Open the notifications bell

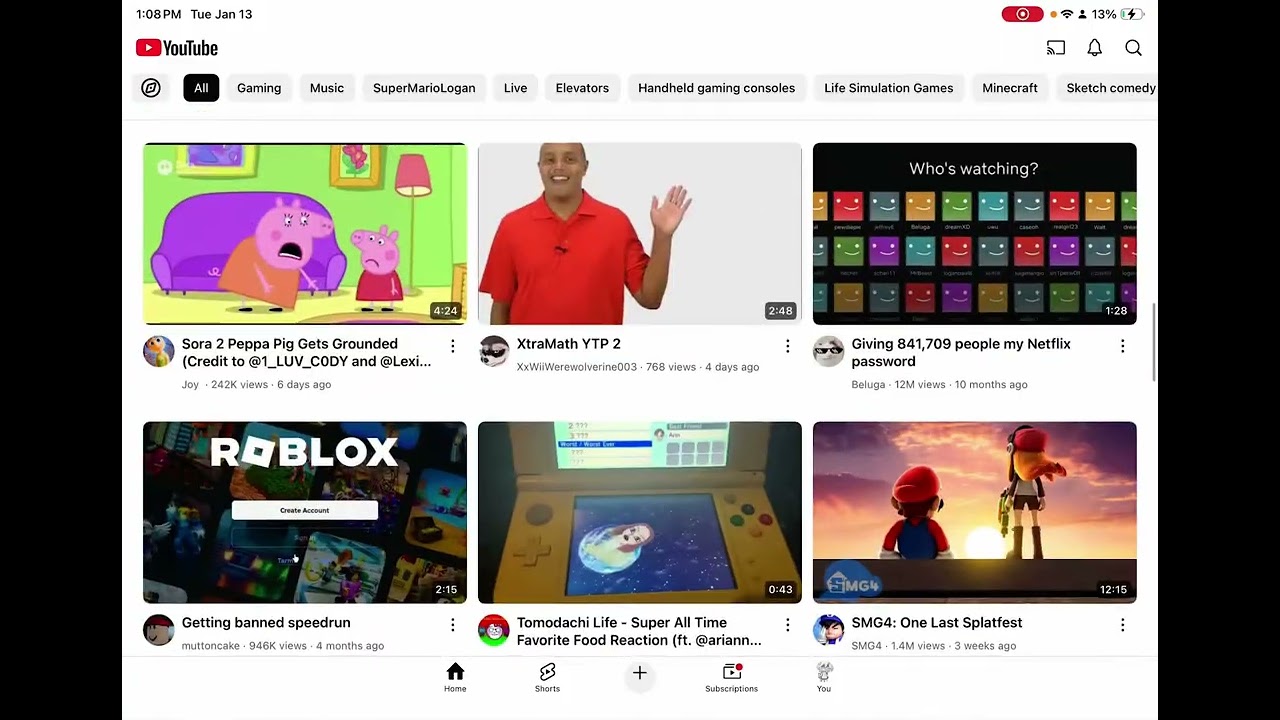tap(1095, 48)
